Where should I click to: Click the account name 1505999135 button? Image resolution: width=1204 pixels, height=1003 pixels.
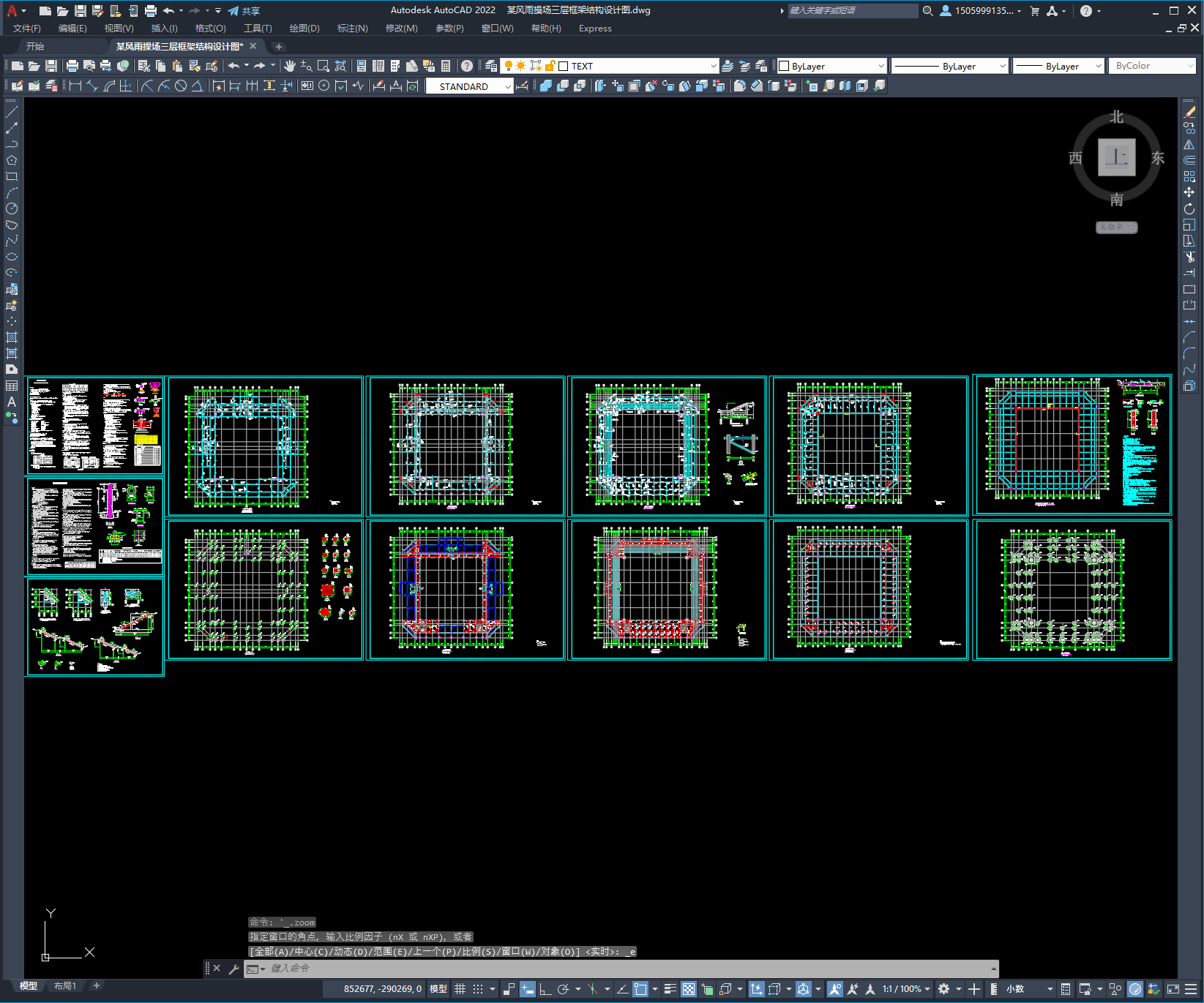click(x=981, y=11)
